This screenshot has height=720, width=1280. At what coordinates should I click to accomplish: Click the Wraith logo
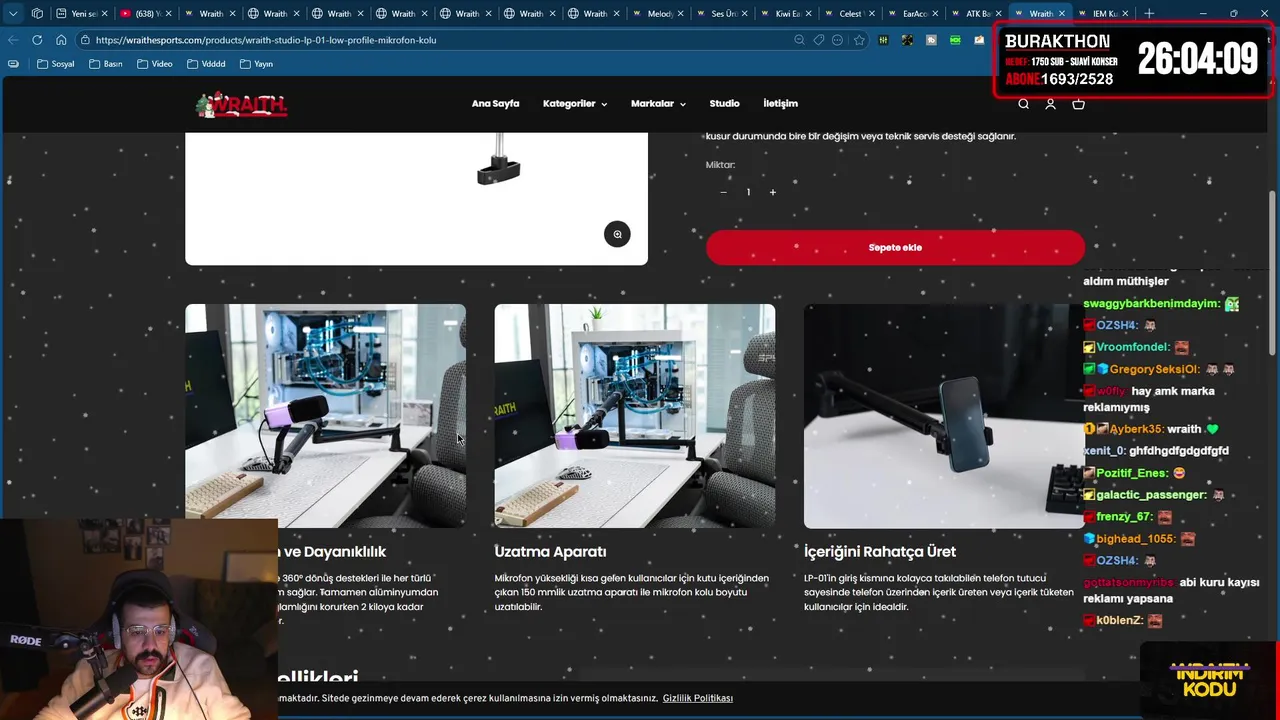coord(241,104)
